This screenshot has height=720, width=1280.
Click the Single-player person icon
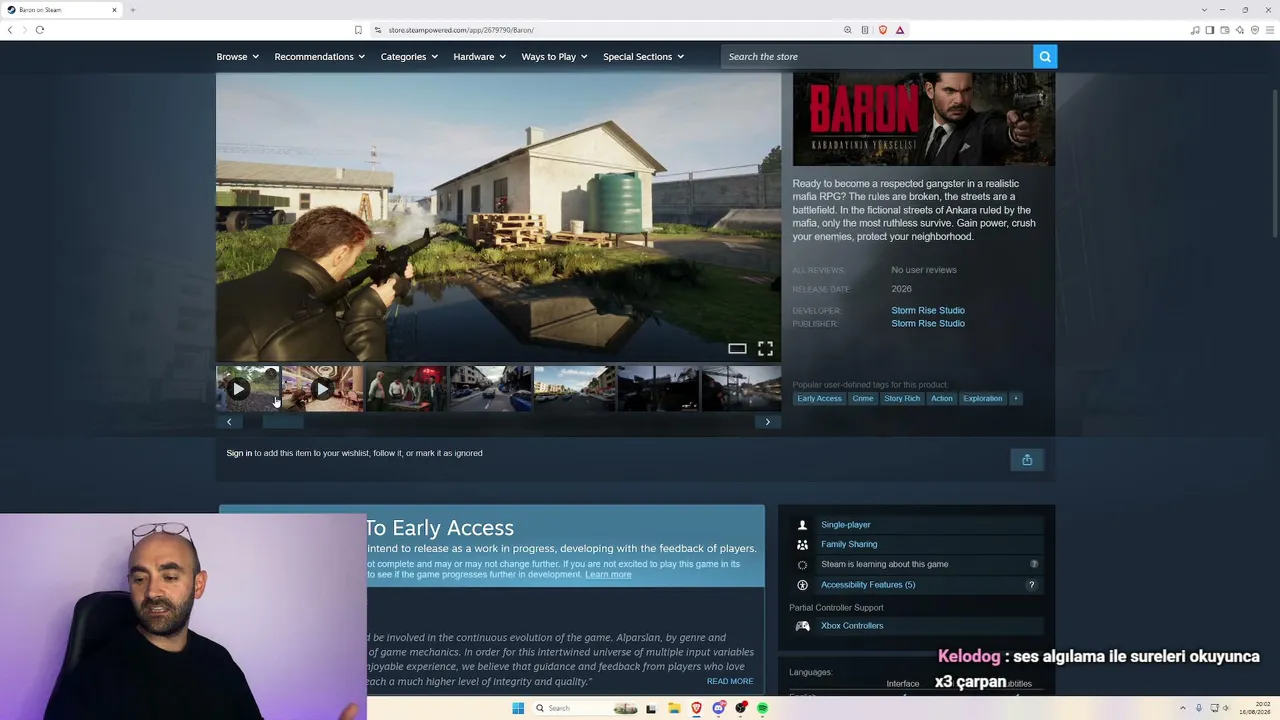[x=802, y=525]
